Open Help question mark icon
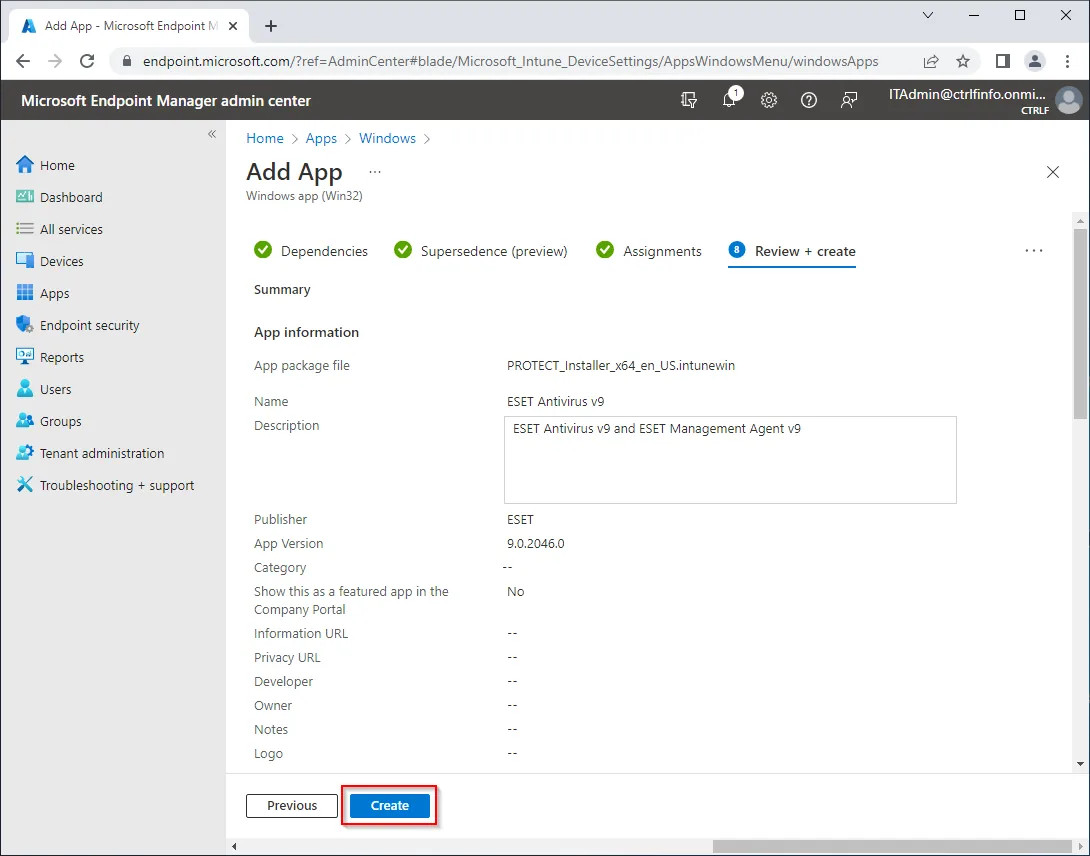 point(808,100)
